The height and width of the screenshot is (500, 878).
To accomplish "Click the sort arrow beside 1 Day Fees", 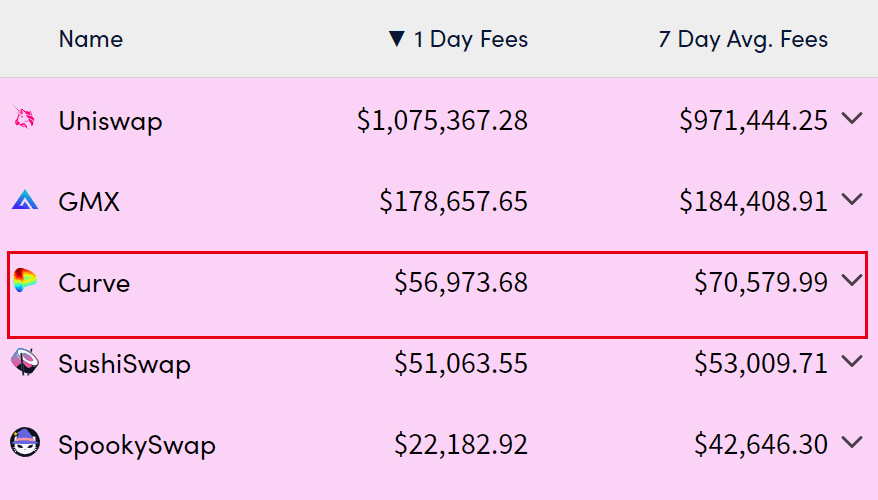I will (396, 39).
